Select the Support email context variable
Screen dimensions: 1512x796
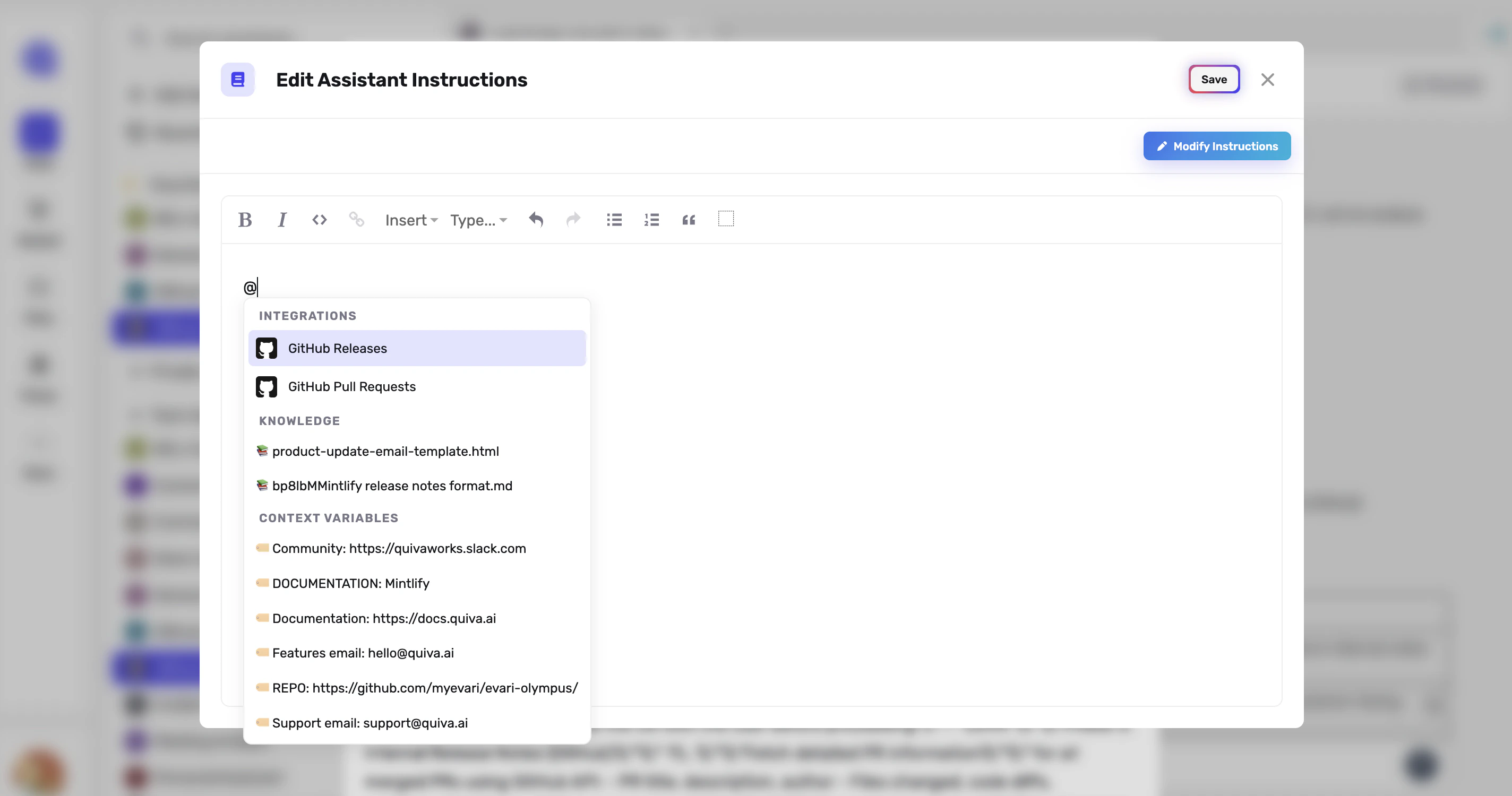click(x=370, y=723)
